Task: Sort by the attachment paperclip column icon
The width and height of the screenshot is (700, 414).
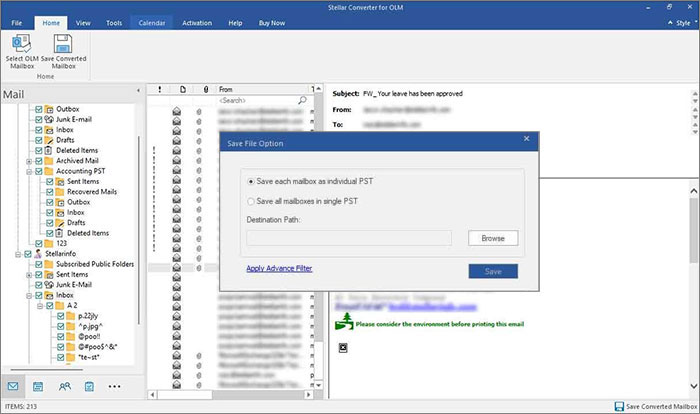Action: tap(205, 89)
